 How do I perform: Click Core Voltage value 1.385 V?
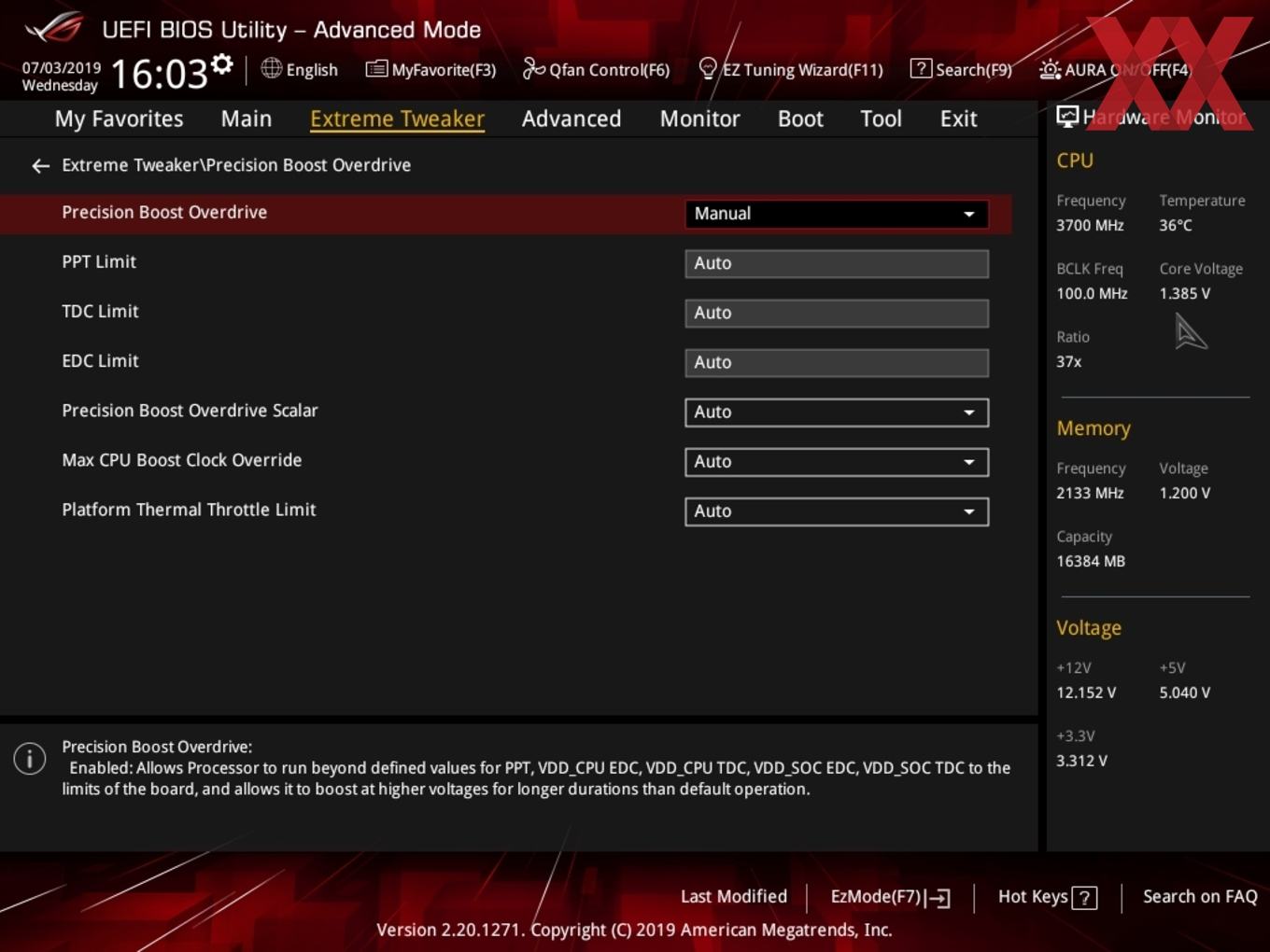1185,293
